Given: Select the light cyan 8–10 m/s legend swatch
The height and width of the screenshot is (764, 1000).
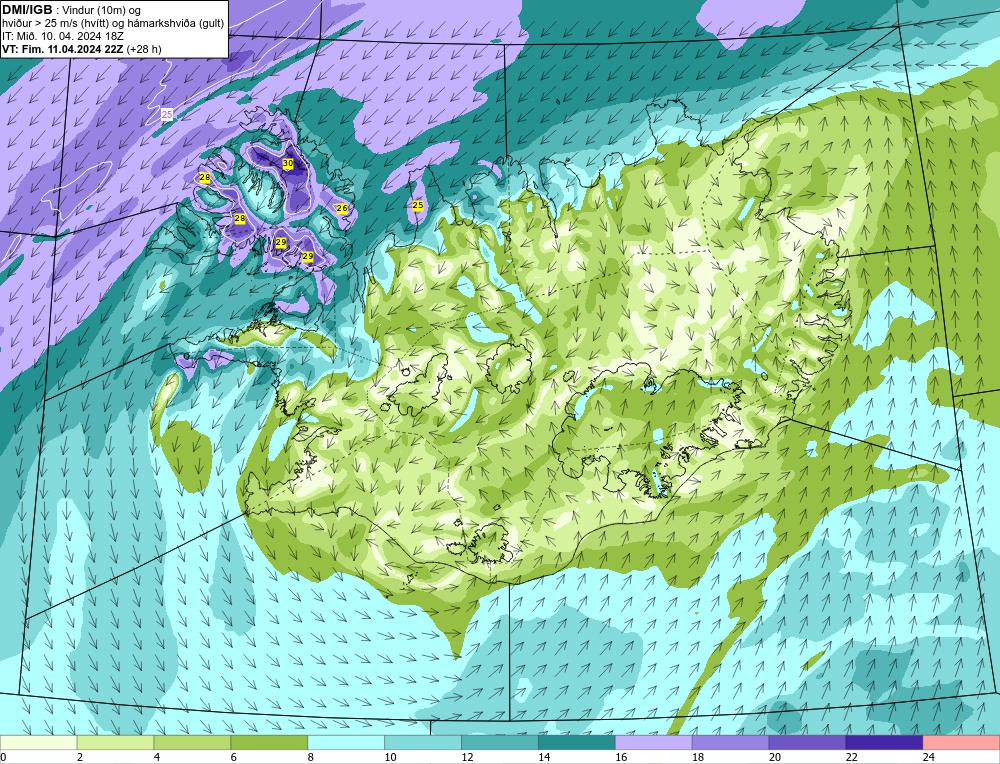Looking at the screenshot, I should pyautogui.click(x=346, y=743).
